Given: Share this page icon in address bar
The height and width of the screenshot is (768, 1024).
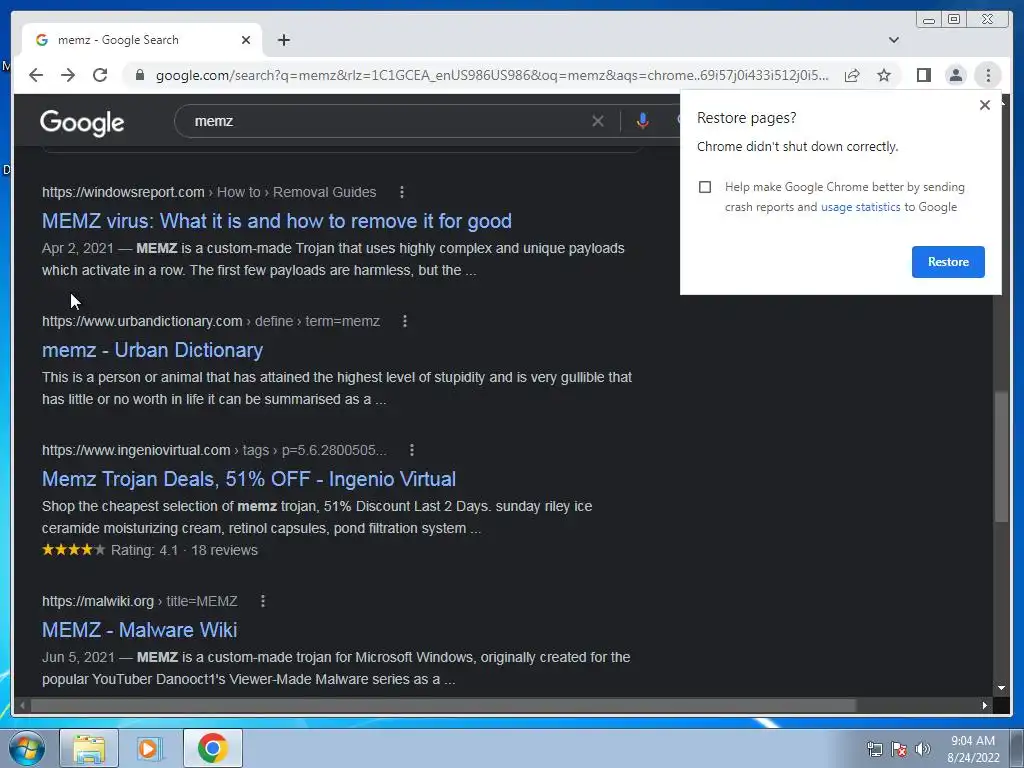Looking at the screenshot, I should click(x=852, y=75).
